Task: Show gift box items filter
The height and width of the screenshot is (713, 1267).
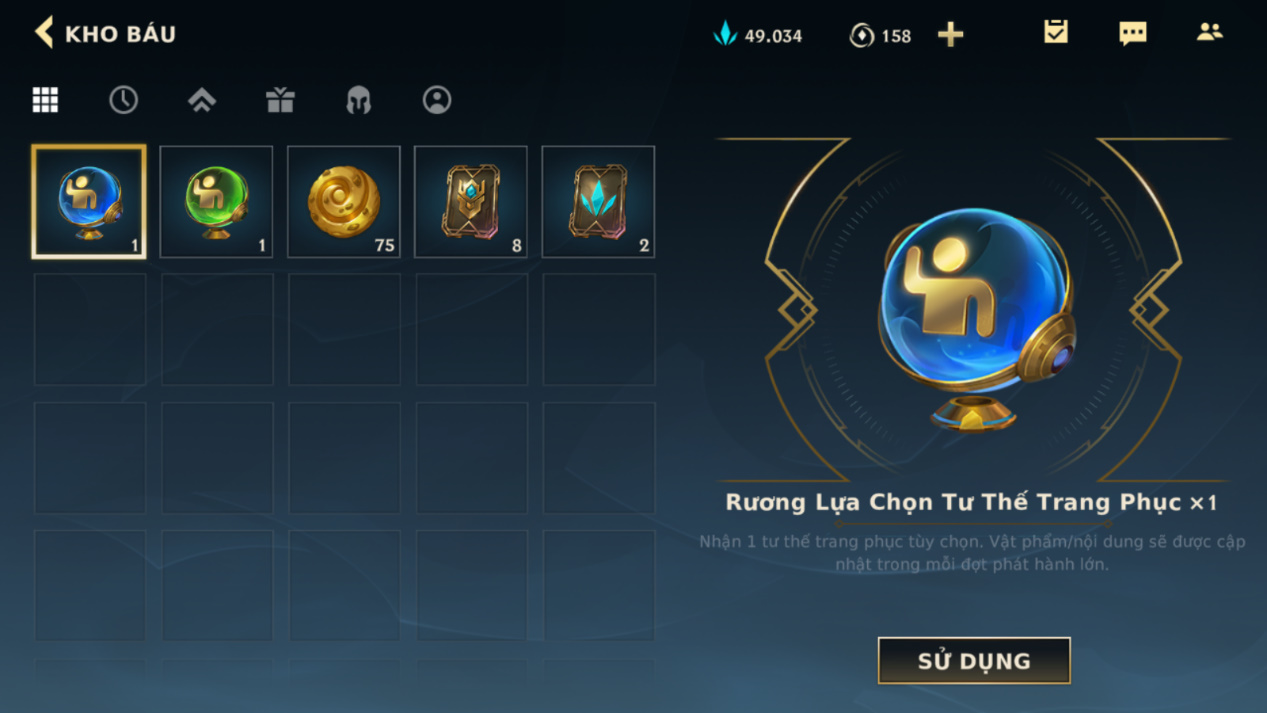Action: (x=280, y=100)
